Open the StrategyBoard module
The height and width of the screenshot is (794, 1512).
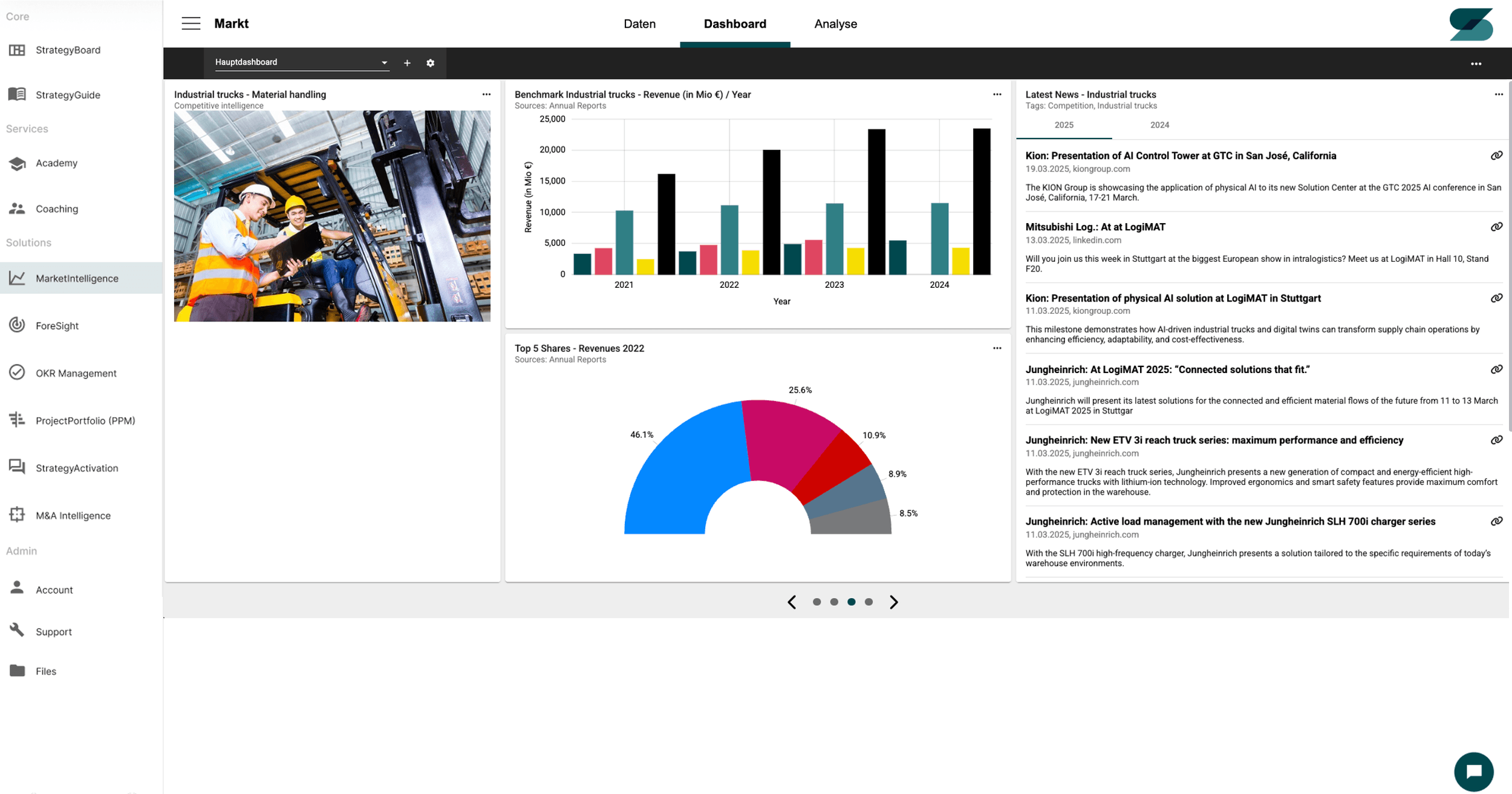pyautogui.click(x=68, y=50)
